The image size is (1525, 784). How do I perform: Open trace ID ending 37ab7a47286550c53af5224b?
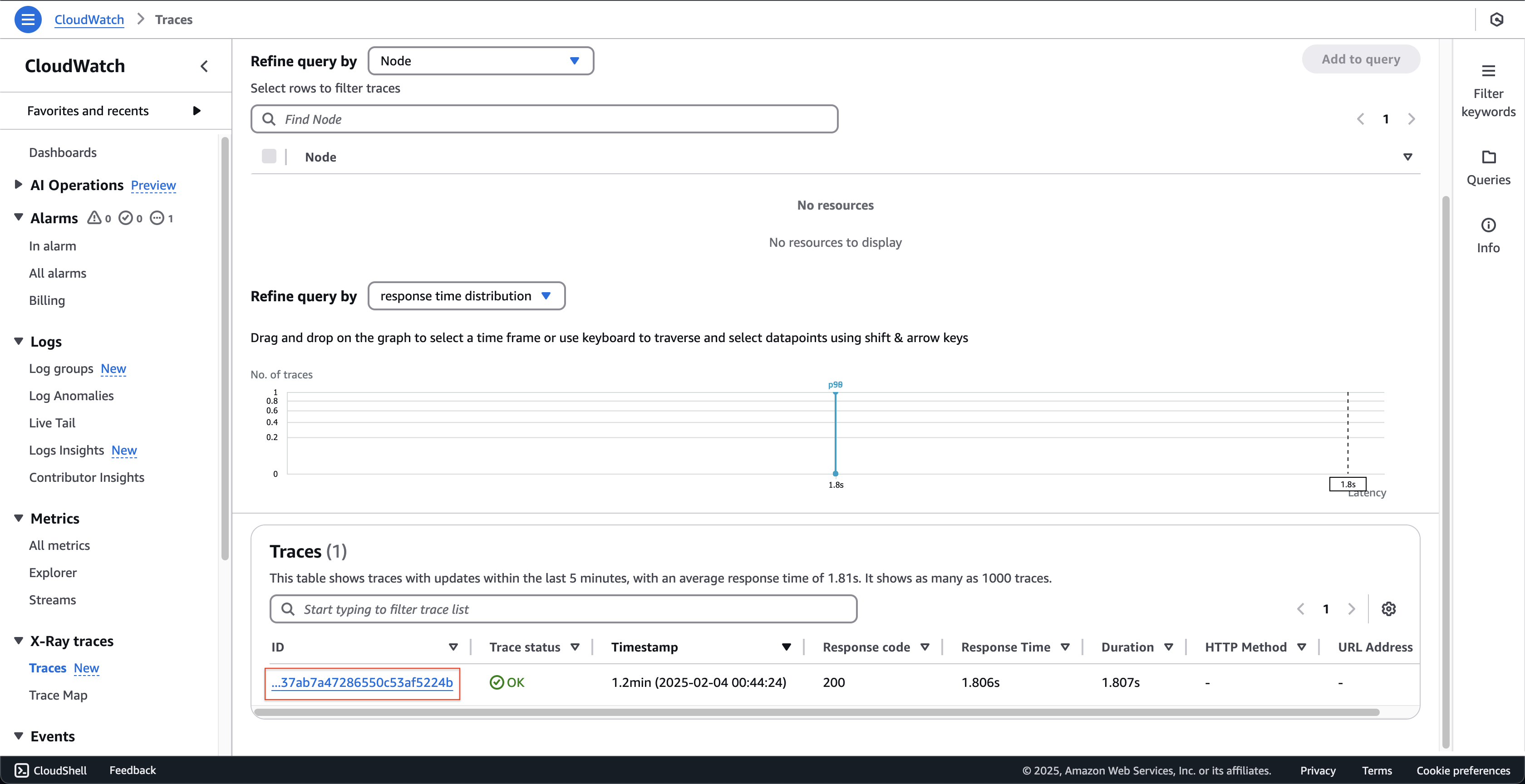[362, 682]
